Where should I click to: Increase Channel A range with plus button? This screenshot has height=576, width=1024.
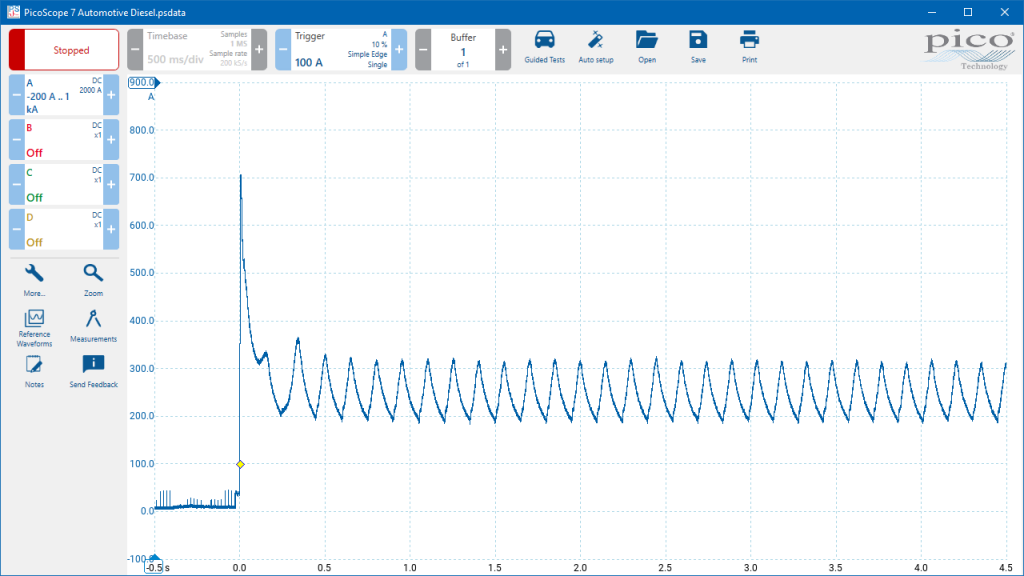[111, 95]
